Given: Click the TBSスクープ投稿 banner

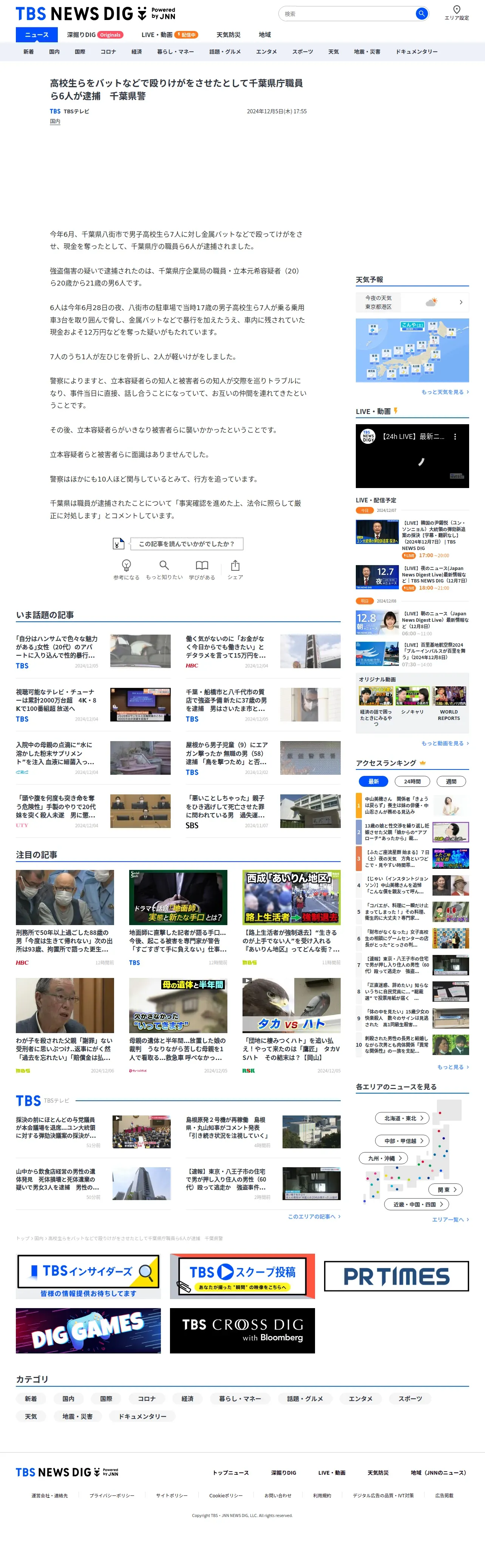Looking at the screenshot, I should 242,1276.
